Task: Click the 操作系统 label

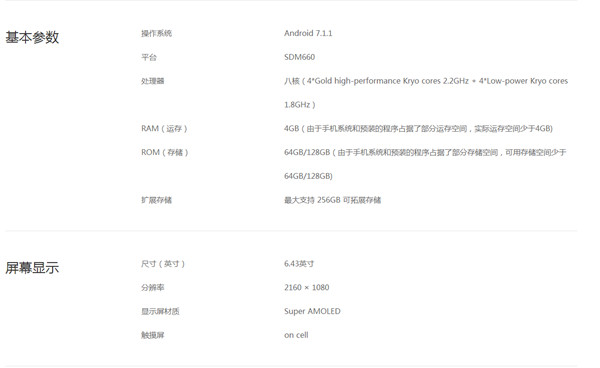Action: tap(157, 33)
